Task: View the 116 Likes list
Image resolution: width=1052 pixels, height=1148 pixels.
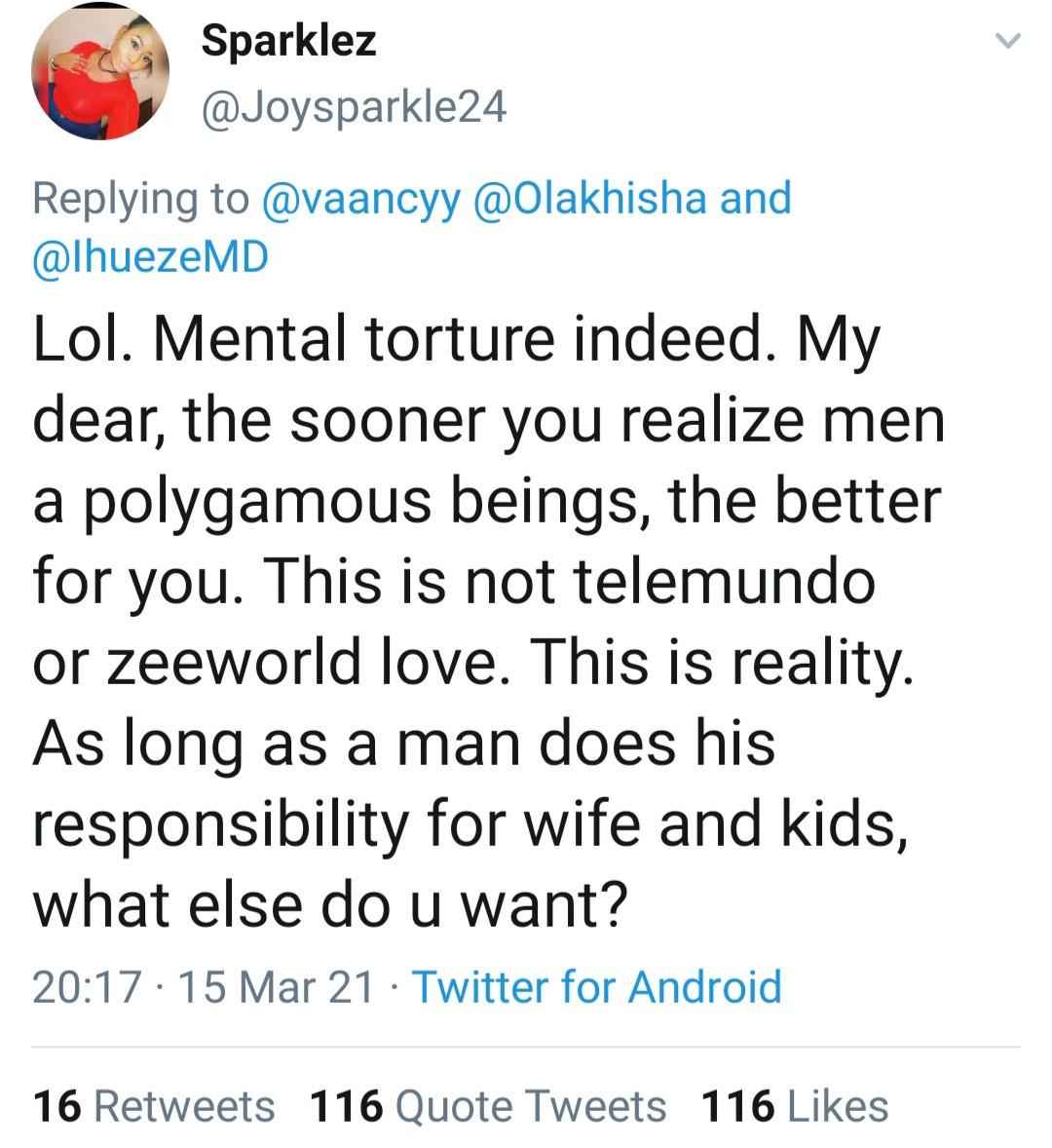Action: coord(795,1105)
